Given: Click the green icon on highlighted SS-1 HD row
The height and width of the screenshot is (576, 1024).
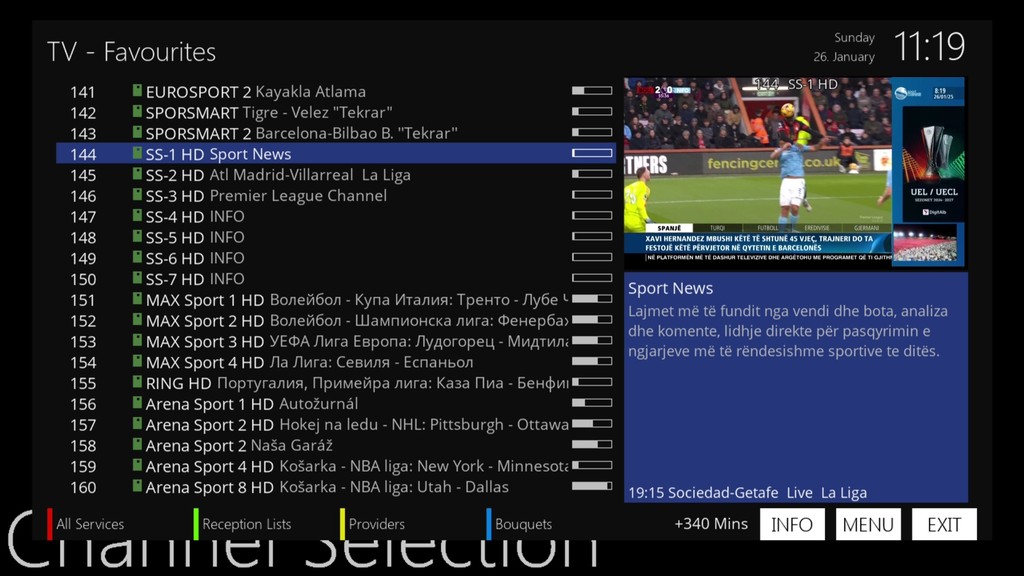Looking at the screenshot, I should pyautogui.click(x=137, y=153).
